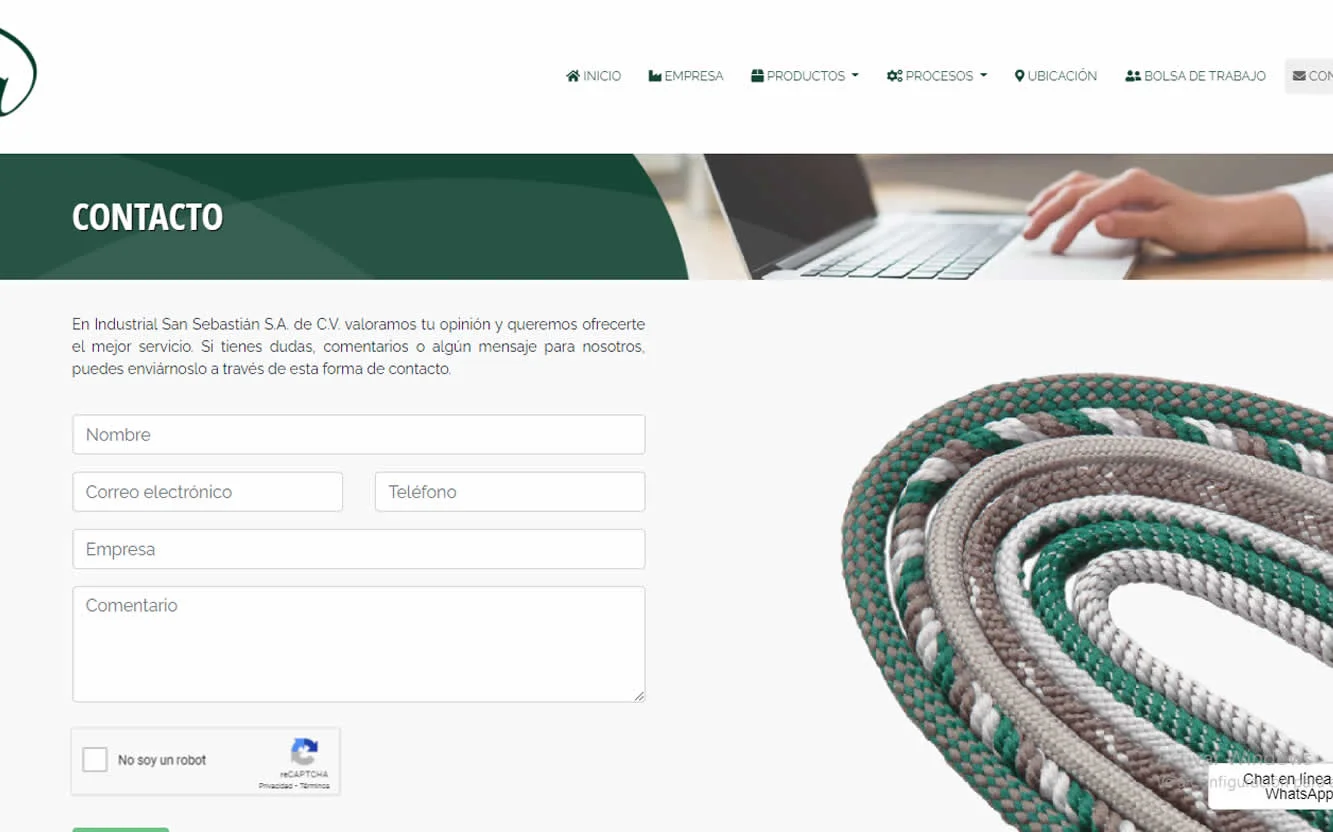The width and height of the screenshot is (1333, 832).
Task: Click the gears icon beside PROCESOS
Action: tap(895, 76)
